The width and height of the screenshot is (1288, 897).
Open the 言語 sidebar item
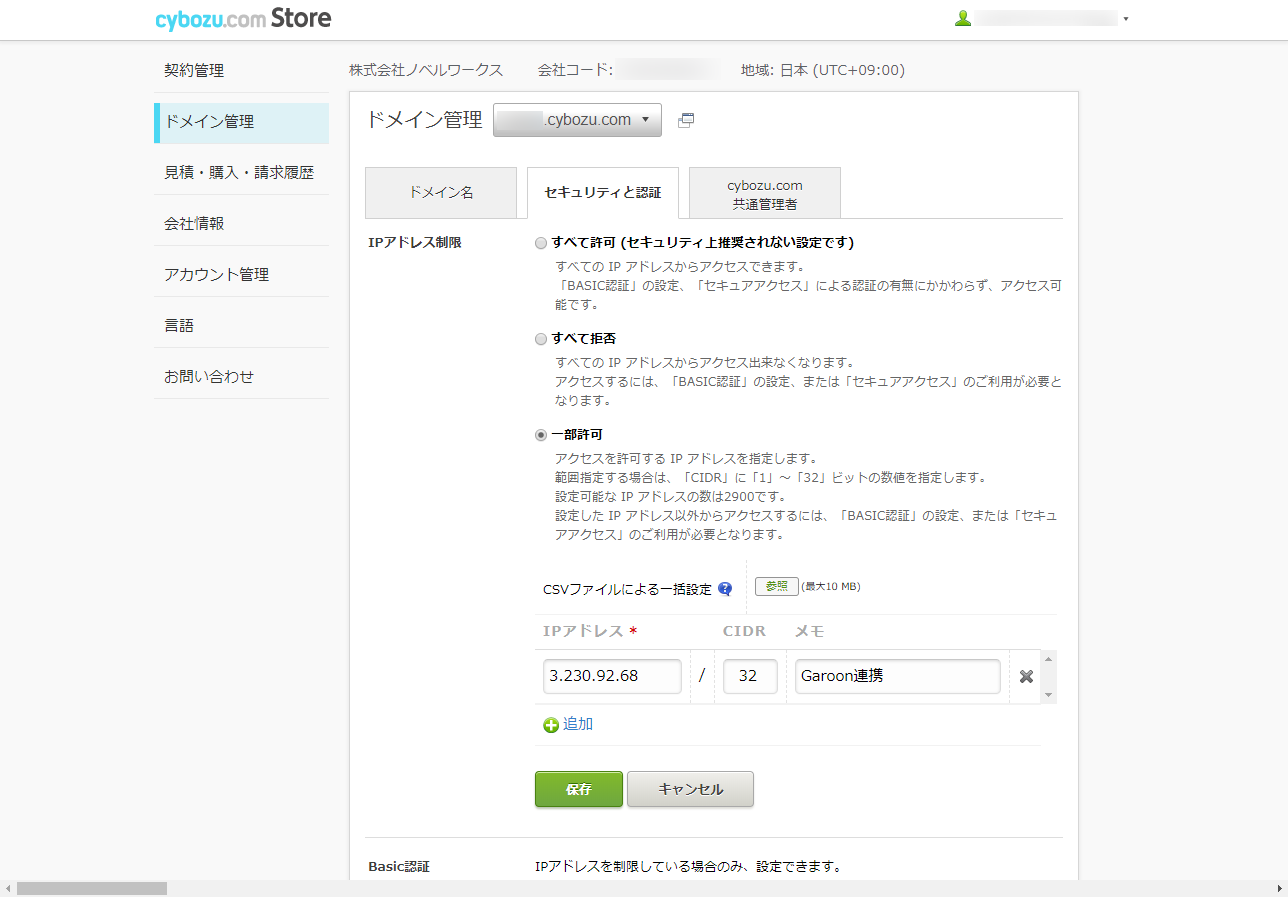pyautogui.click(x=241, y=326)
